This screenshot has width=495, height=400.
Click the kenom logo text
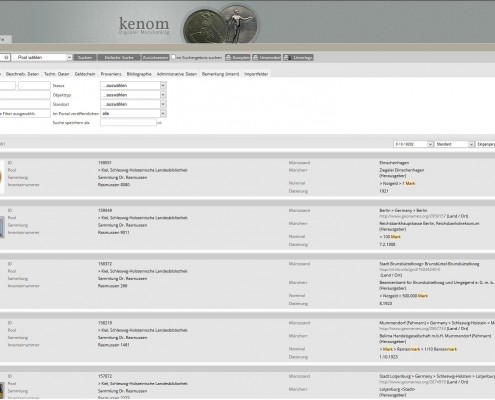click(144, 24)
